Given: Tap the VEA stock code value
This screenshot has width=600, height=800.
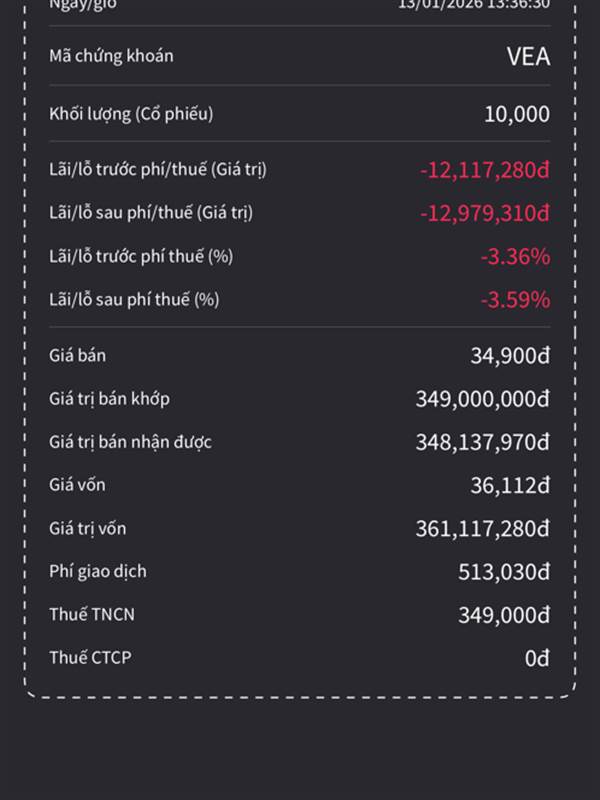Looking at the screenshot, I should pyautogui.click(x=528, y=56).
